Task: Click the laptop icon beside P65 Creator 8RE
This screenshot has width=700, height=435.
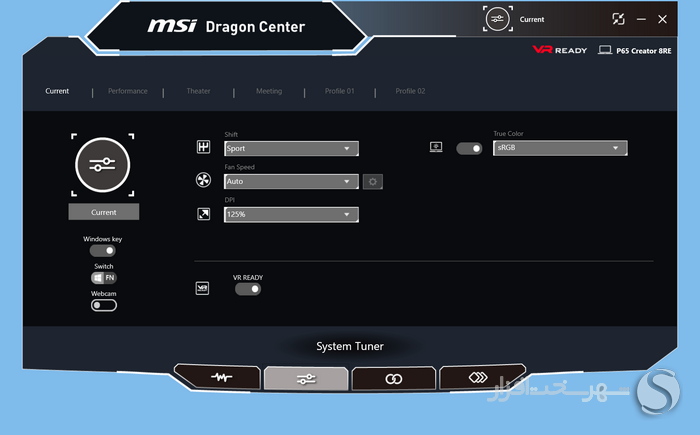Action: [x=605, y=50]
